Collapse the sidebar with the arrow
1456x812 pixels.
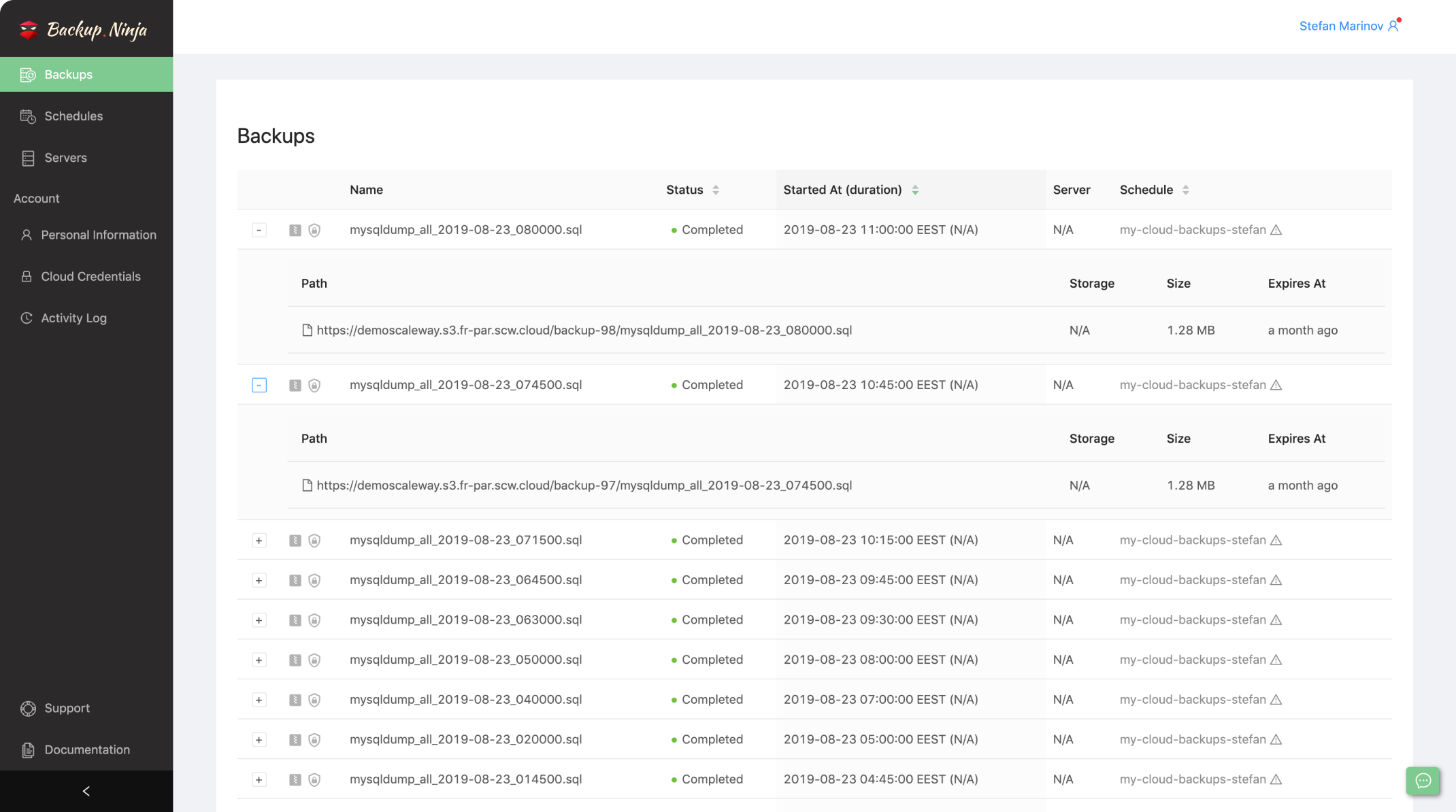86,791
